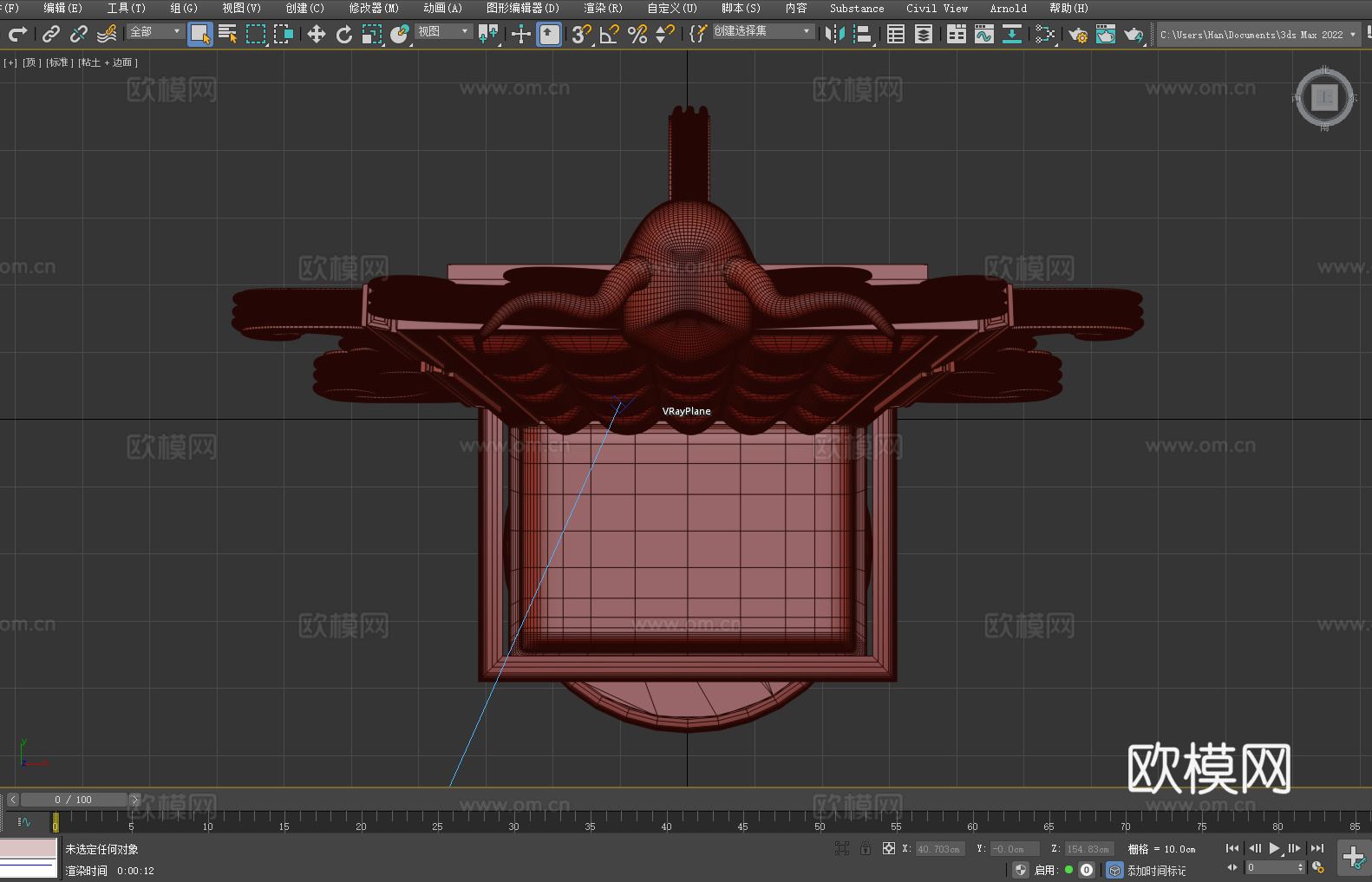Expand the project path dropdown

[1352, 35]
